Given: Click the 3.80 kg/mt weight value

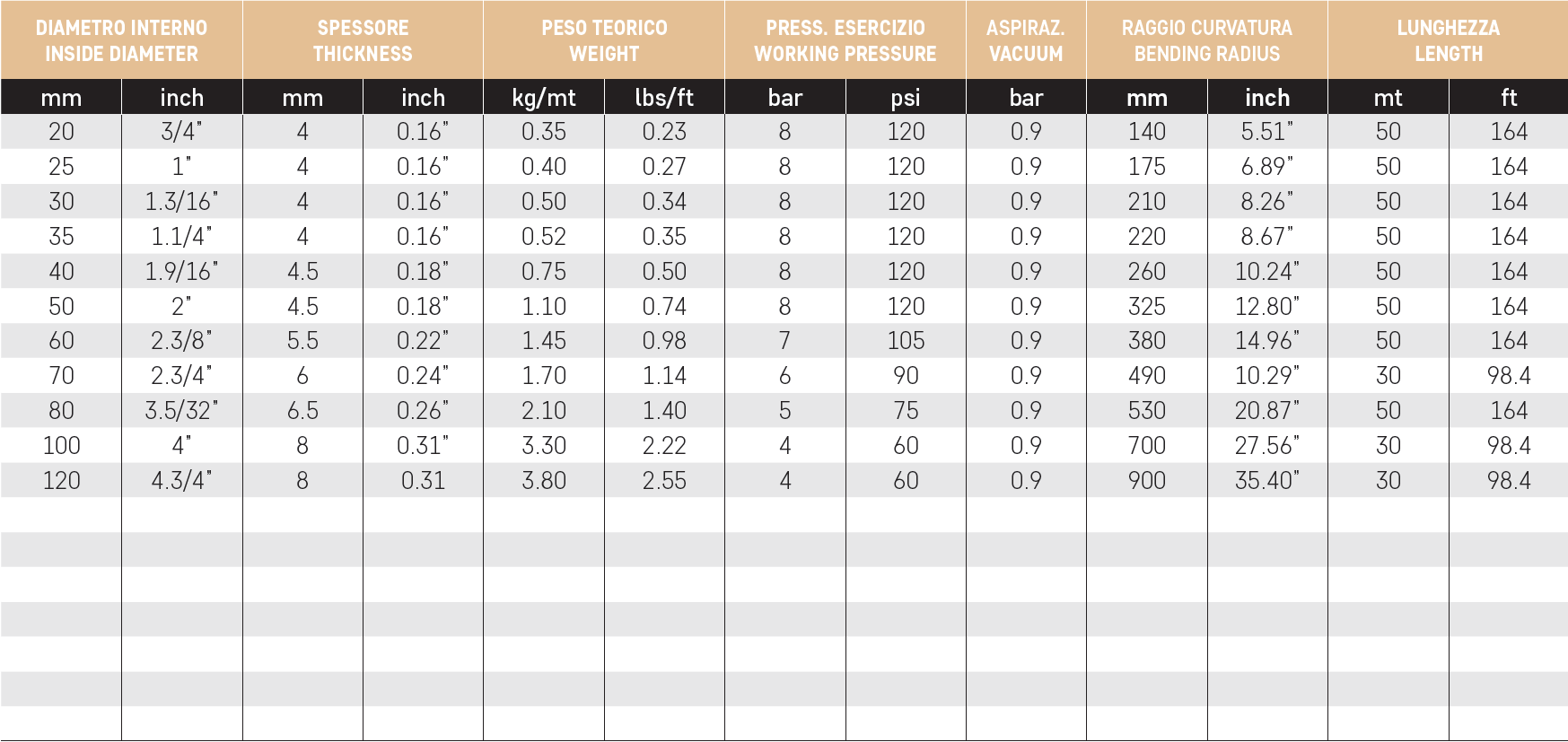Looking at the screenshot, I should (x=544, y=481).
